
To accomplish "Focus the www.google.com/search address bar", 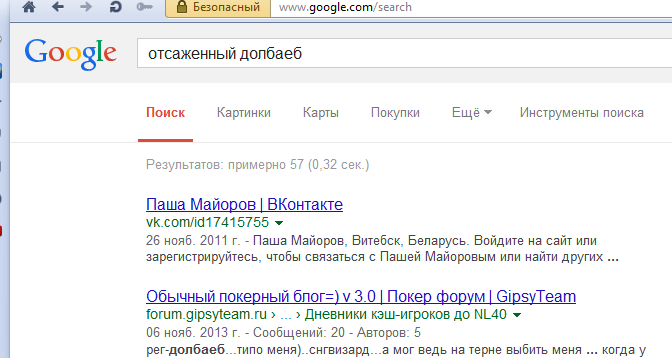I will coord(471,7).
